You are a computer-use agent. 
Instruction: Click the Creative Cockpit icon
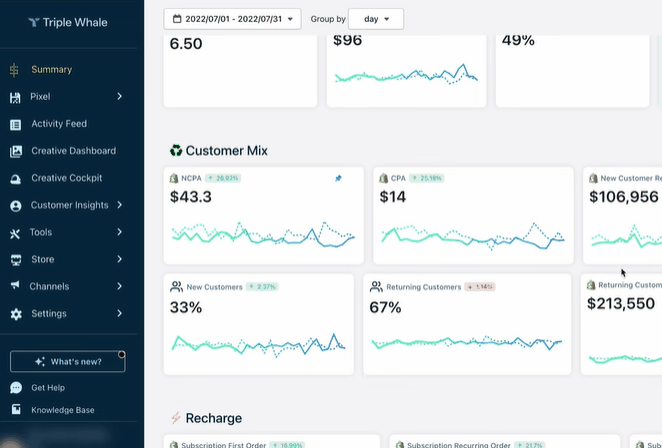[15, 178]
